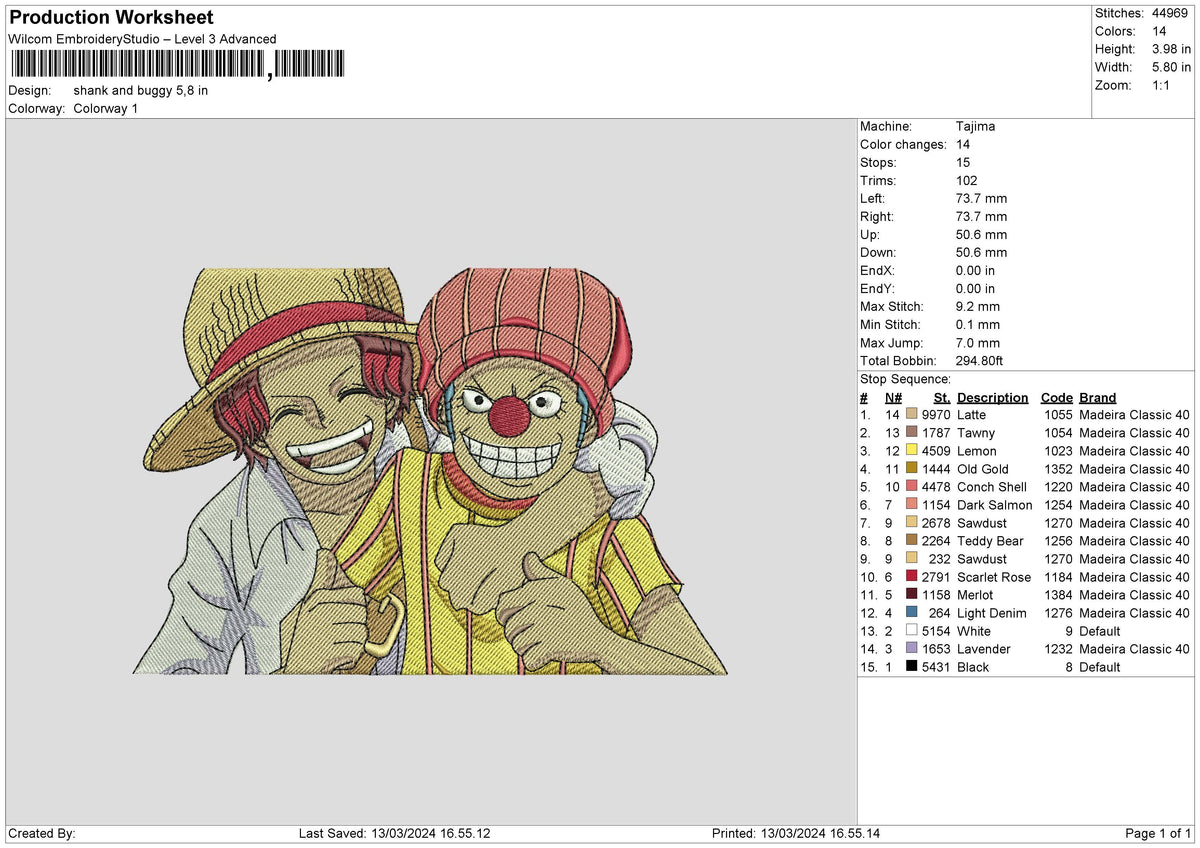Click the Height value 3.98 in
The image size is (1200, 848).
coord(1171,49)
